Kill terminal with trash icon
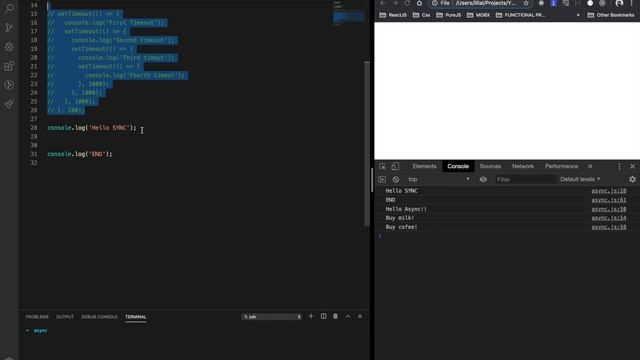640x360 pixels. 336,316
